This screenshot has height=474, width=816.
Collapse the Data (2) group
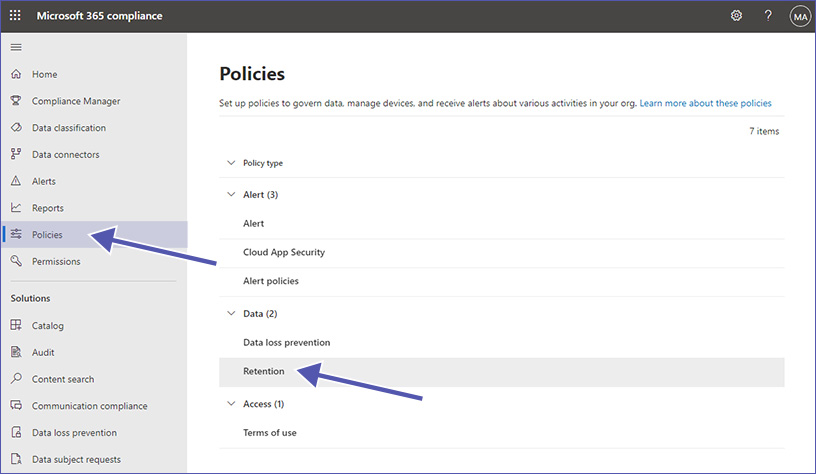click(231, 313)
